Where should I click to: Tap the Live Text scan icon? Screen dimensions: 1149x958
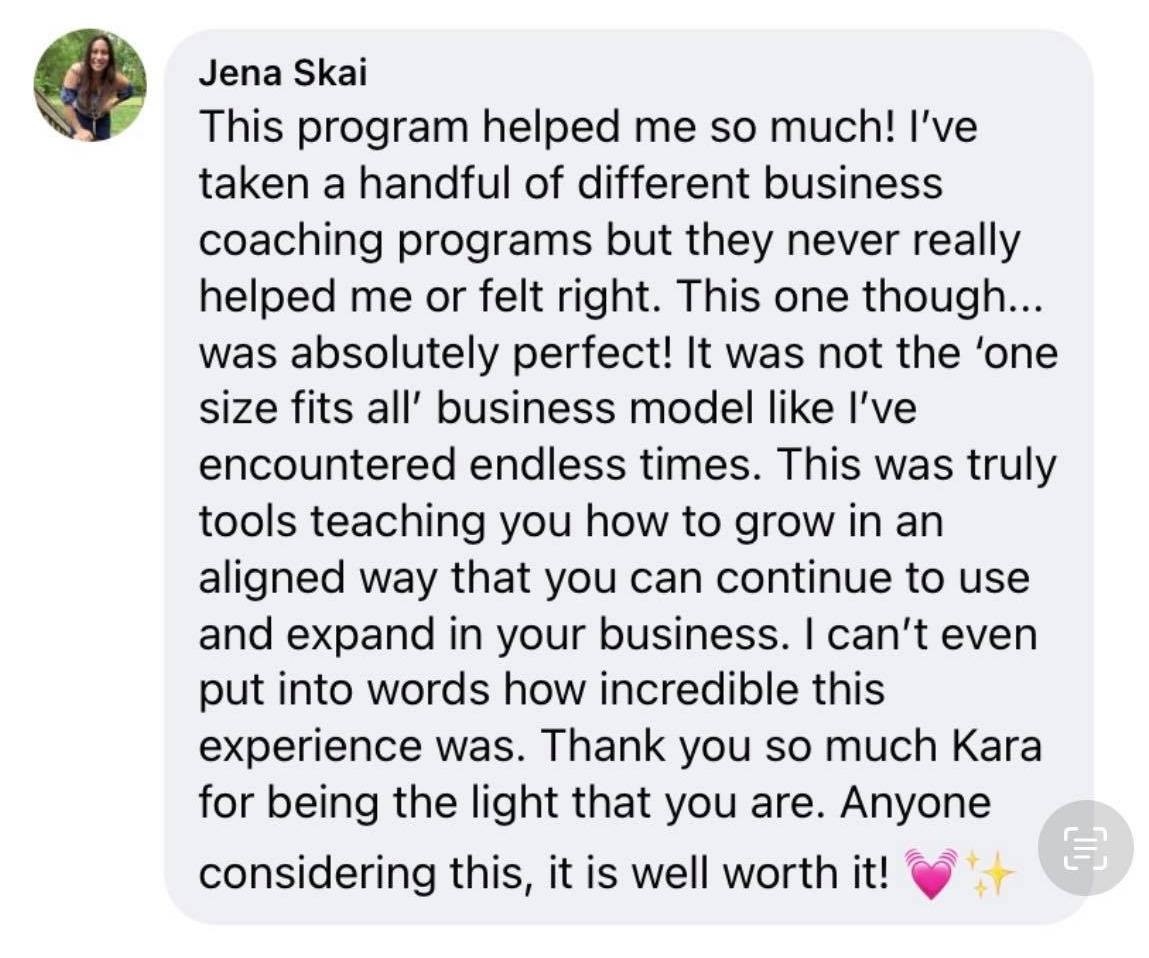[x=1085, y=847]
